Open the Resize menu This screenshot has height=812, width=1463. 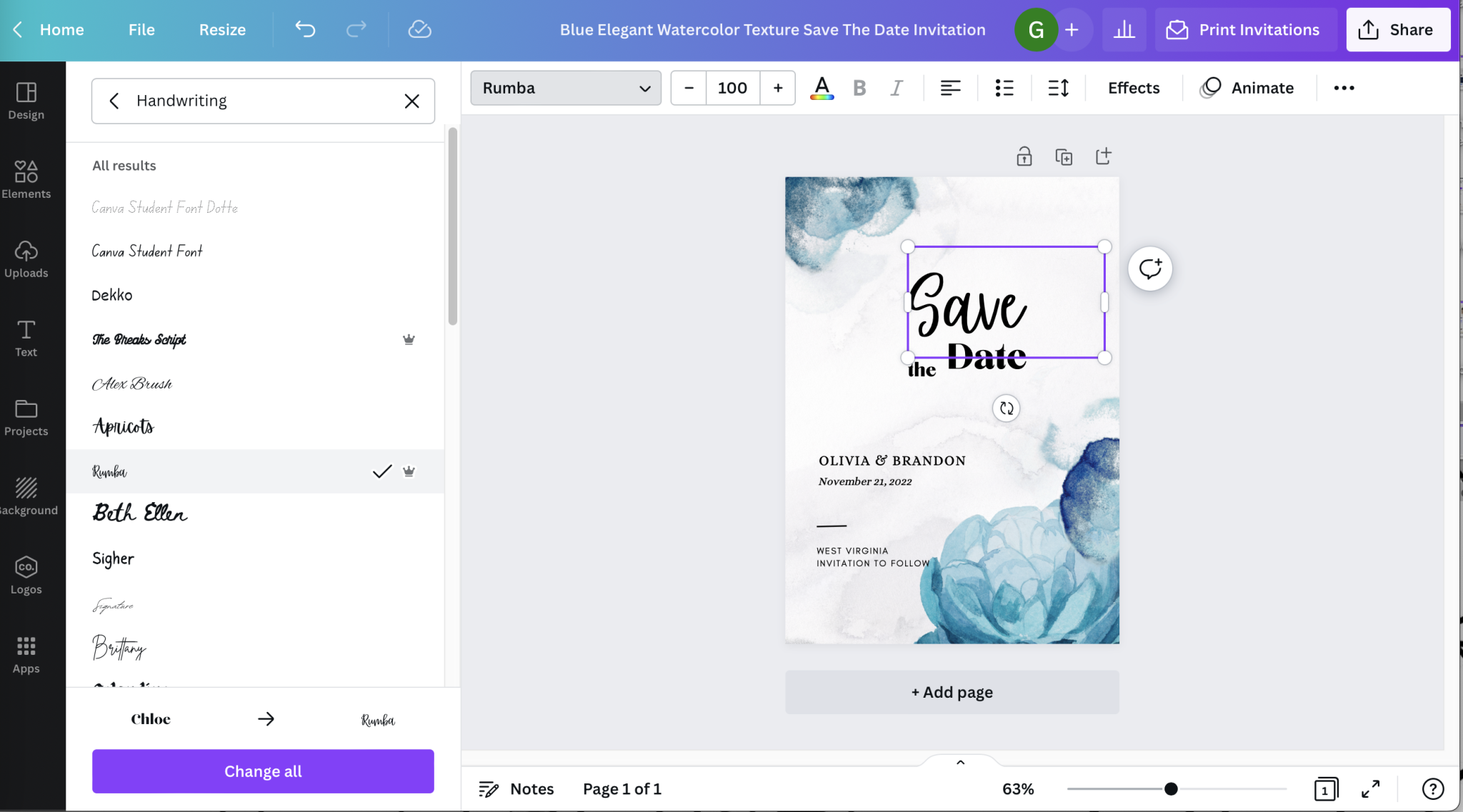pos(222,29)
